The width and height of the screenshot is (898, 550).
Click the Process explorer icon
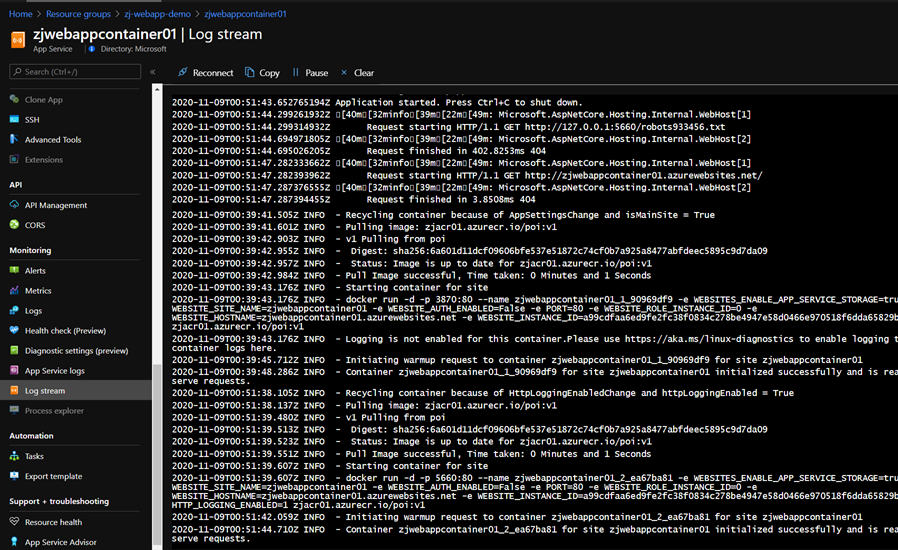coord(14,410)
